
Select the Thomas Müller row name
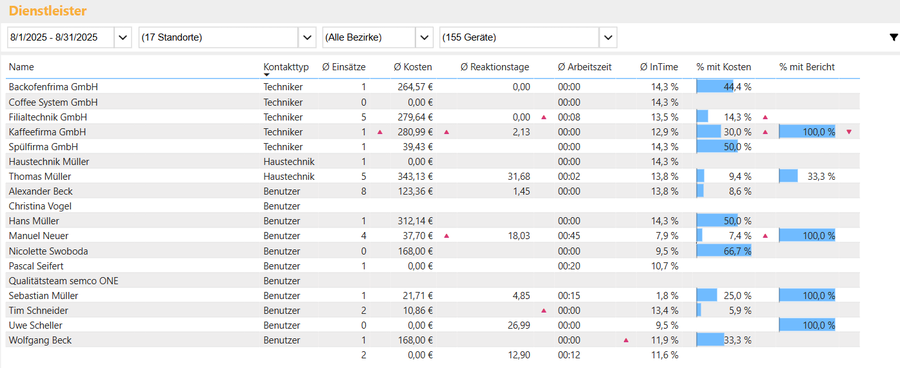point(40,176)
